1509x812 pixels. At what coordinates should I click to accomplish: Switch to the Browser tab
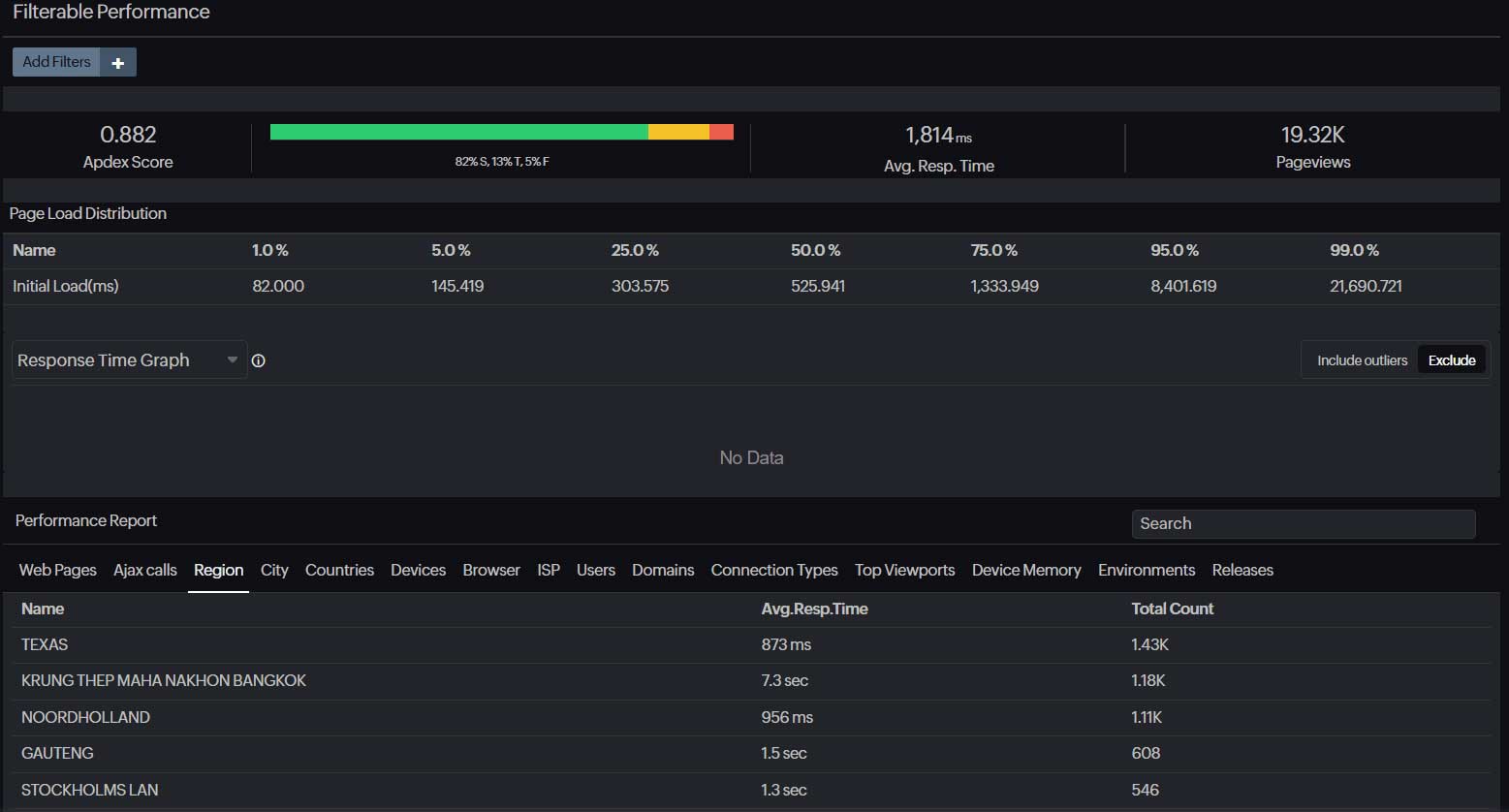coord(490,570)
